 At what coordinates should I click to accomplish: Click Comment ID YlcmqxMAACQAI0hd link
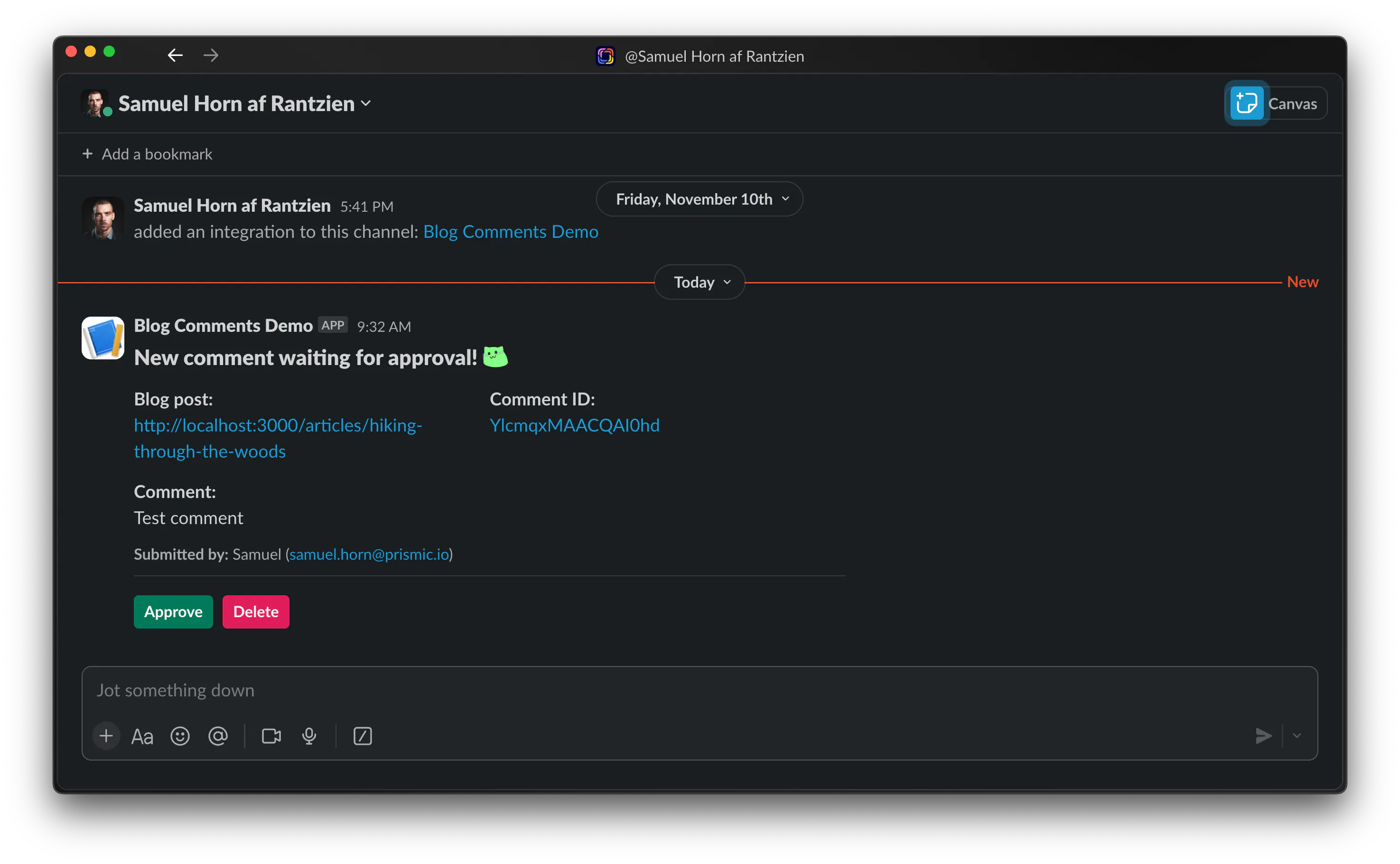pos(575,425)
